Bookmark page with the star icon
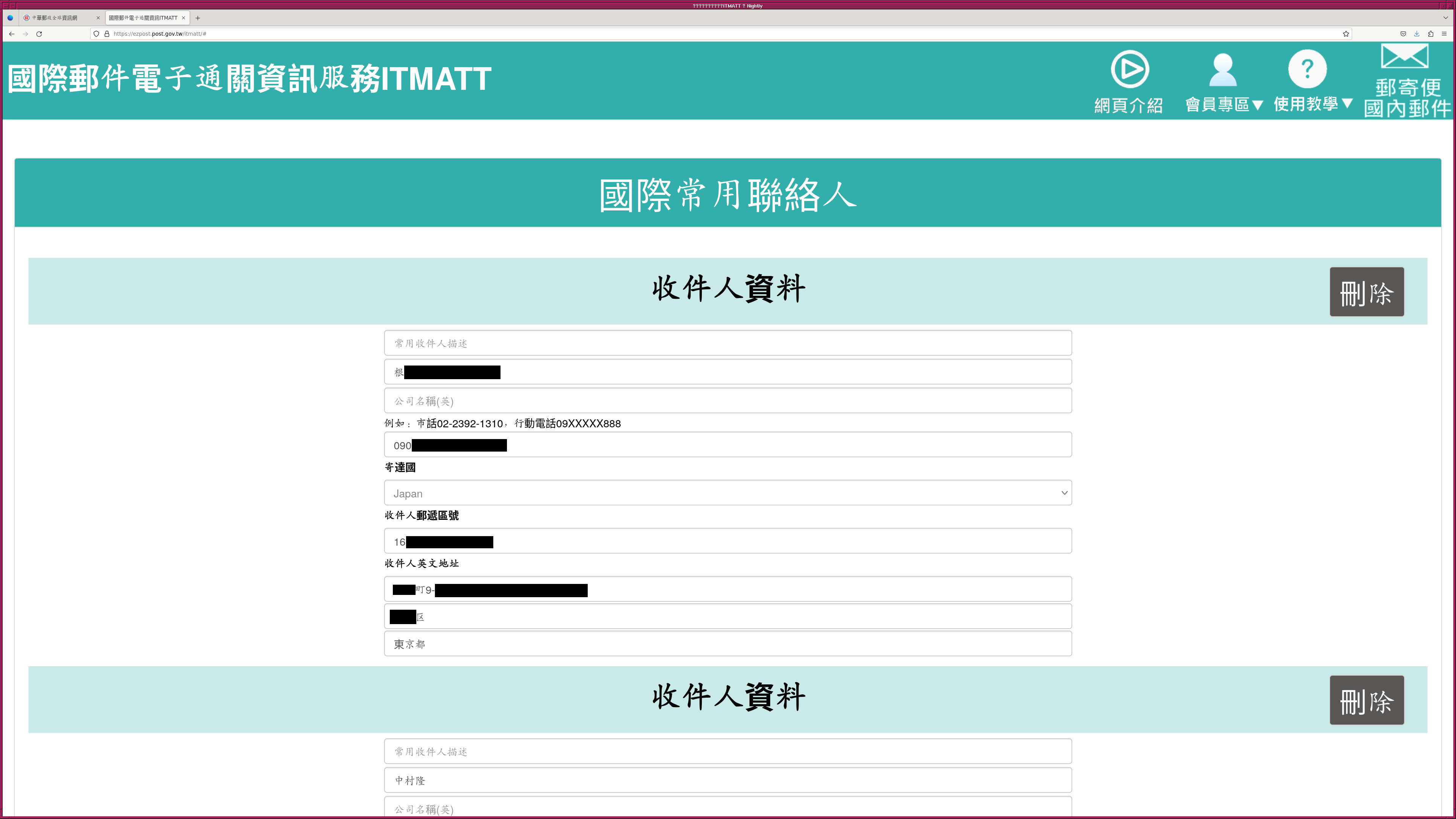Image resolution: width=1456 pixels, height=819 pixels. pyautogui.click(x=1346, y=34)
